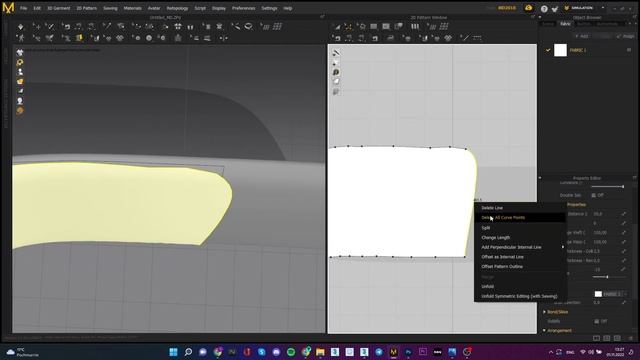This screenshot has width=640, height=360.
Task: Choose Delete Line from context menu
Action: pyautogui.click(x=492, y=208)
